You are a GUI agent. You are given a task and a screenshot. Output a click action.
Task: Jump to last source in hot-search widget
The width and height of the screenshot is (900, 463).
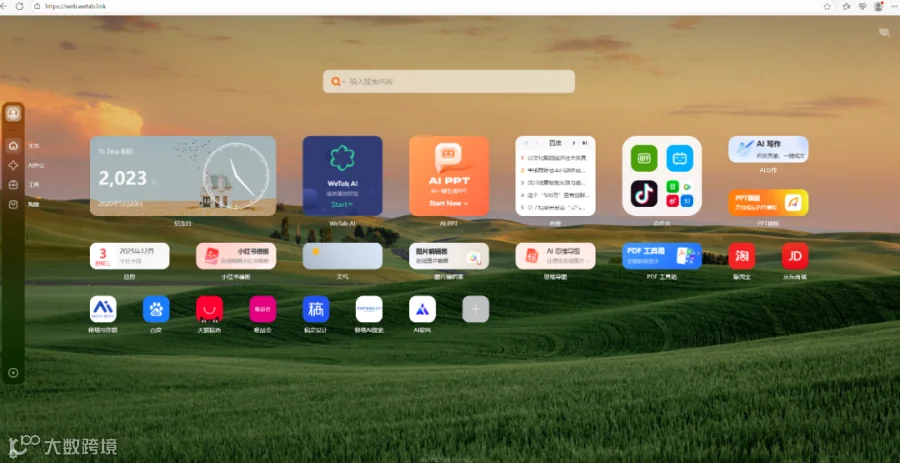585,142
